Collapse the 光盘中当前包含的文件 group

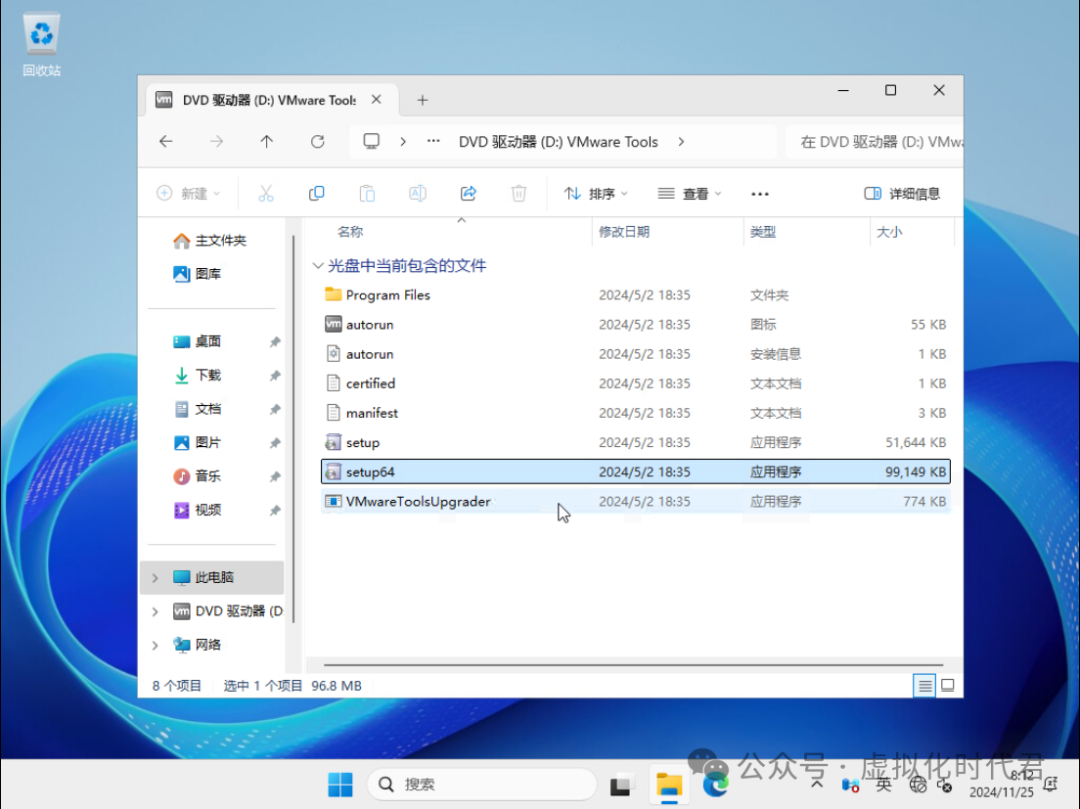pyautogui.click(x=318, y=266)
